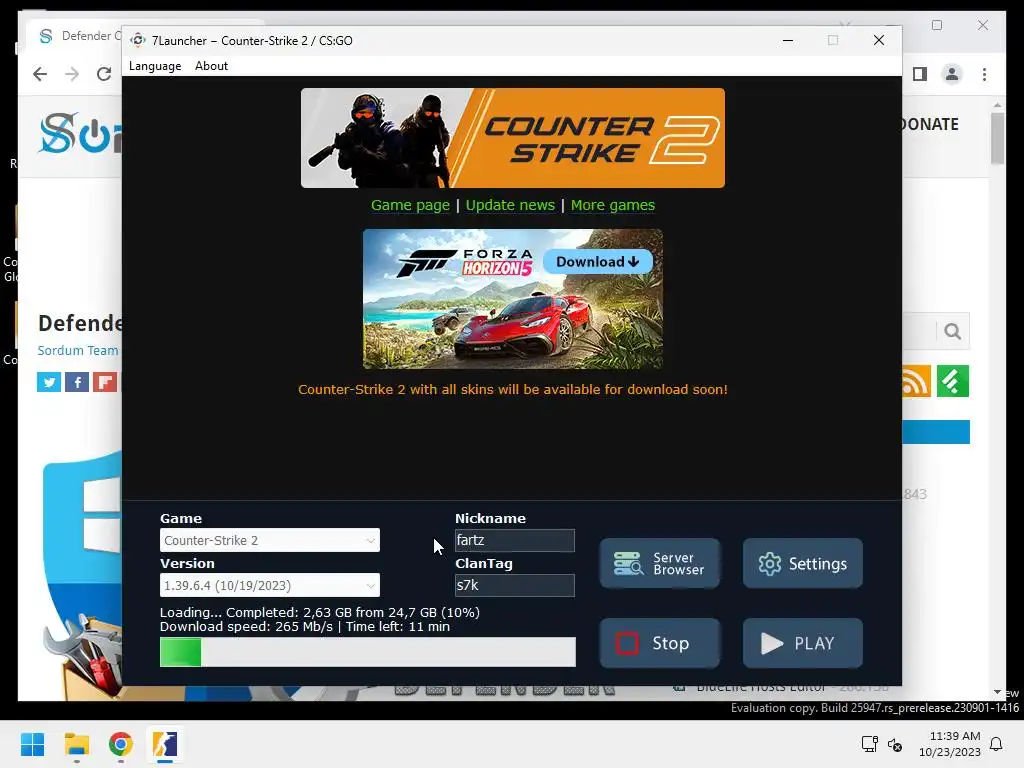
Task: Open the Game page link
Action: (x=410, y=205)
